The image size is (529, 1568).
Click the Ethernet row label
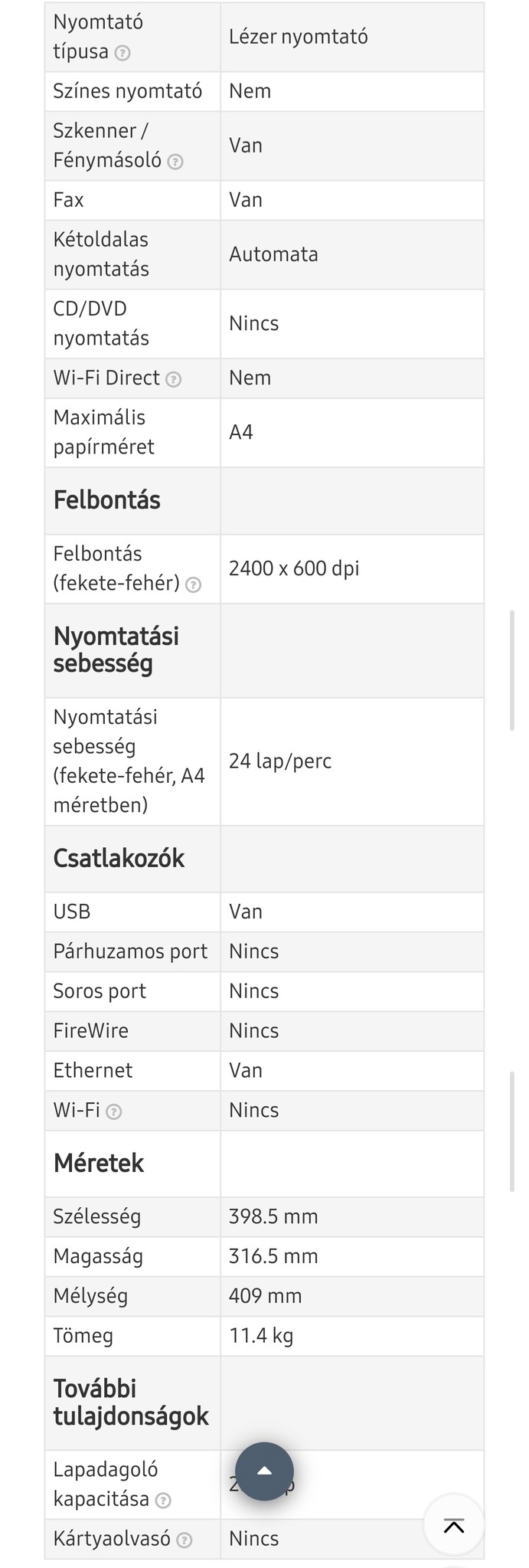click(93, 1070)
